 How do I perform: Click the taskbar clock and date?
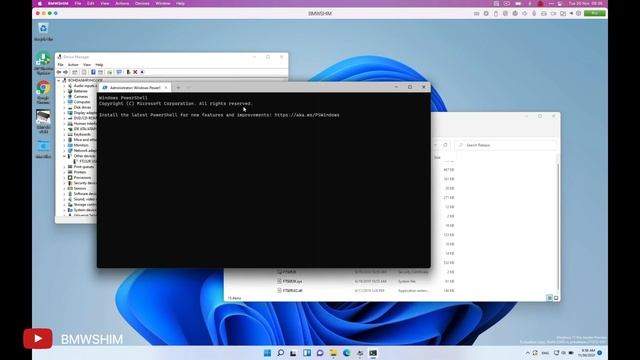[588, 353]
